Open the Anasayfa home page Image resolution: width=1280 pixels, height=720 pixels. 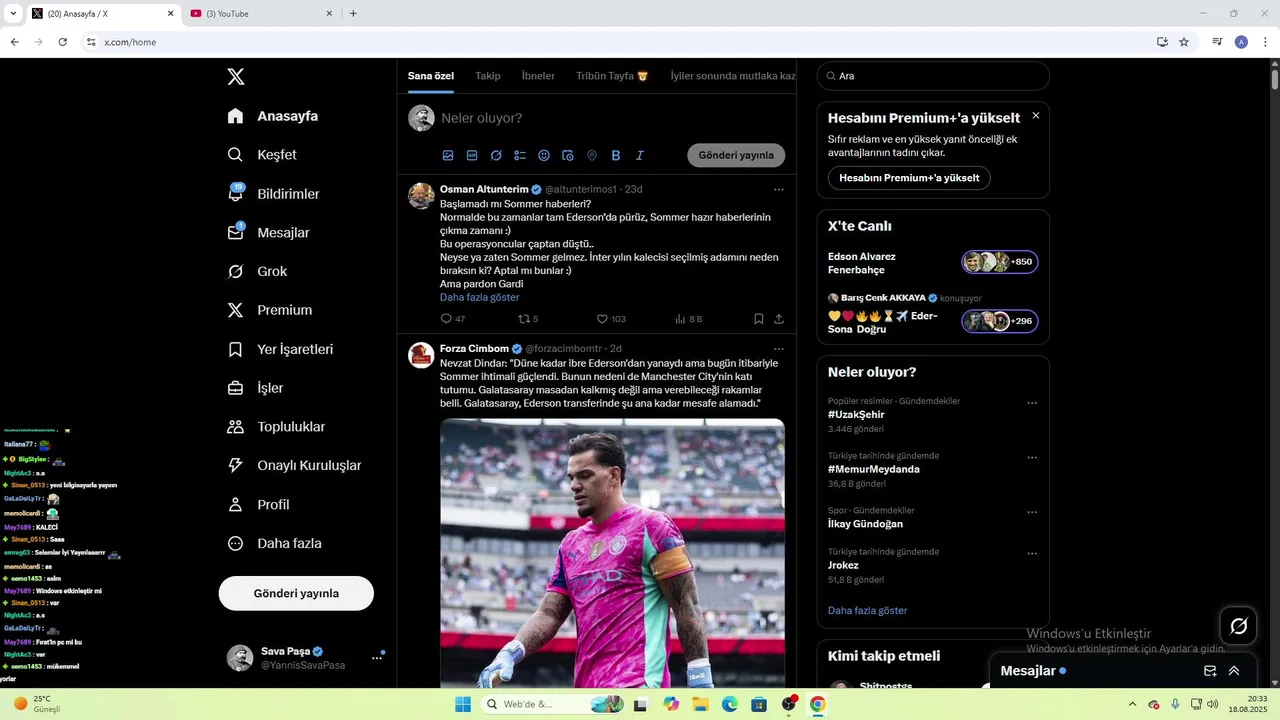pos(273,116)
